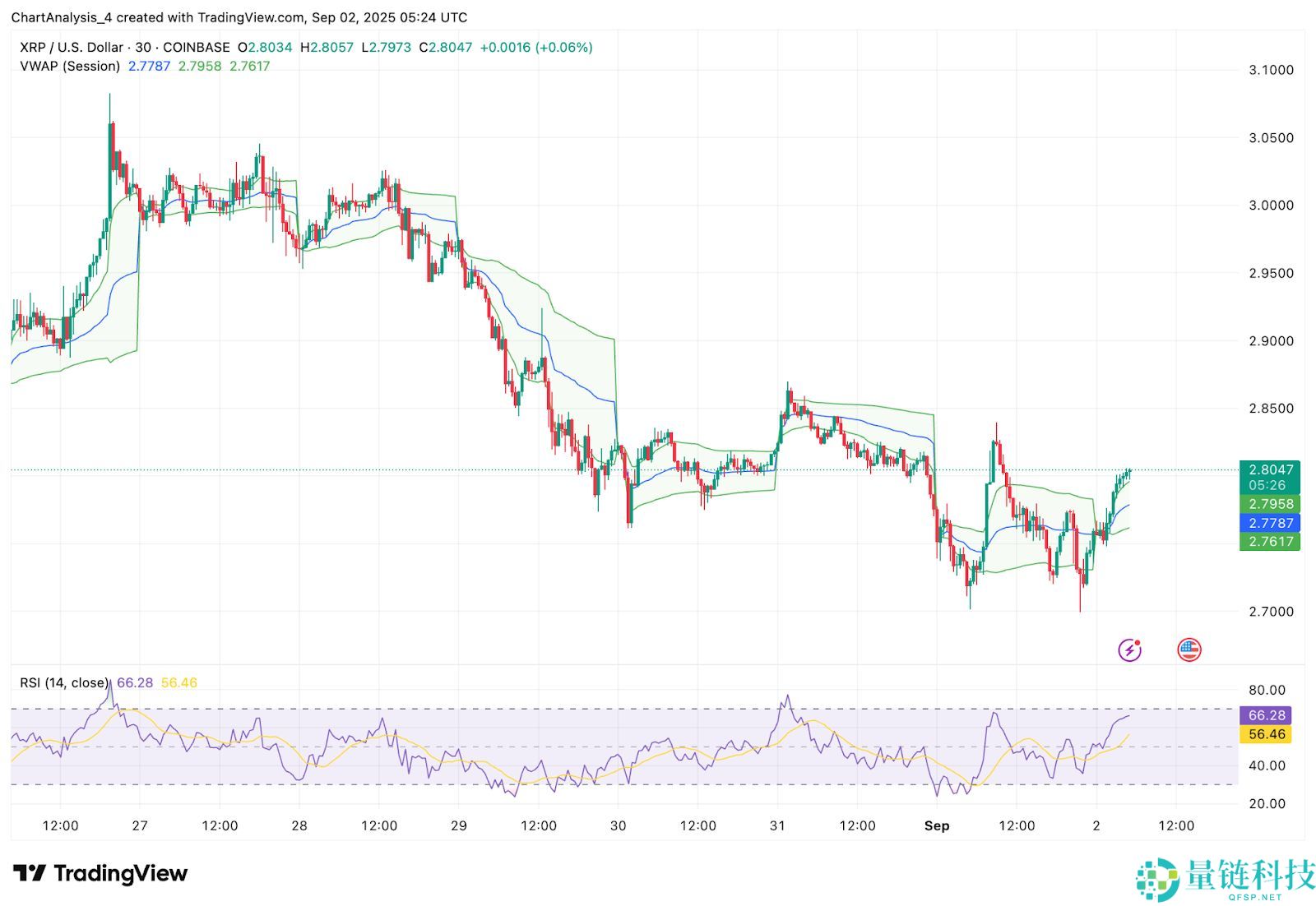Click the lightning bolt events icon
This screenshot has height=906, width=1316.
point(1130,649)
